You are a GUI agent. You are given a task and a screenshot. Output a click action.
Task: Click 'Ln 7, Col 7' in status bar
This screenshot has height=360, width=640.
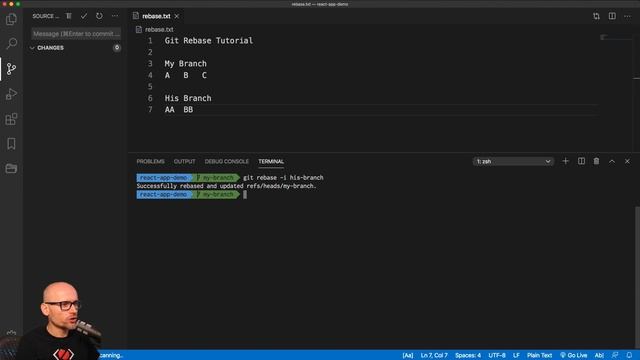(434, 355)
